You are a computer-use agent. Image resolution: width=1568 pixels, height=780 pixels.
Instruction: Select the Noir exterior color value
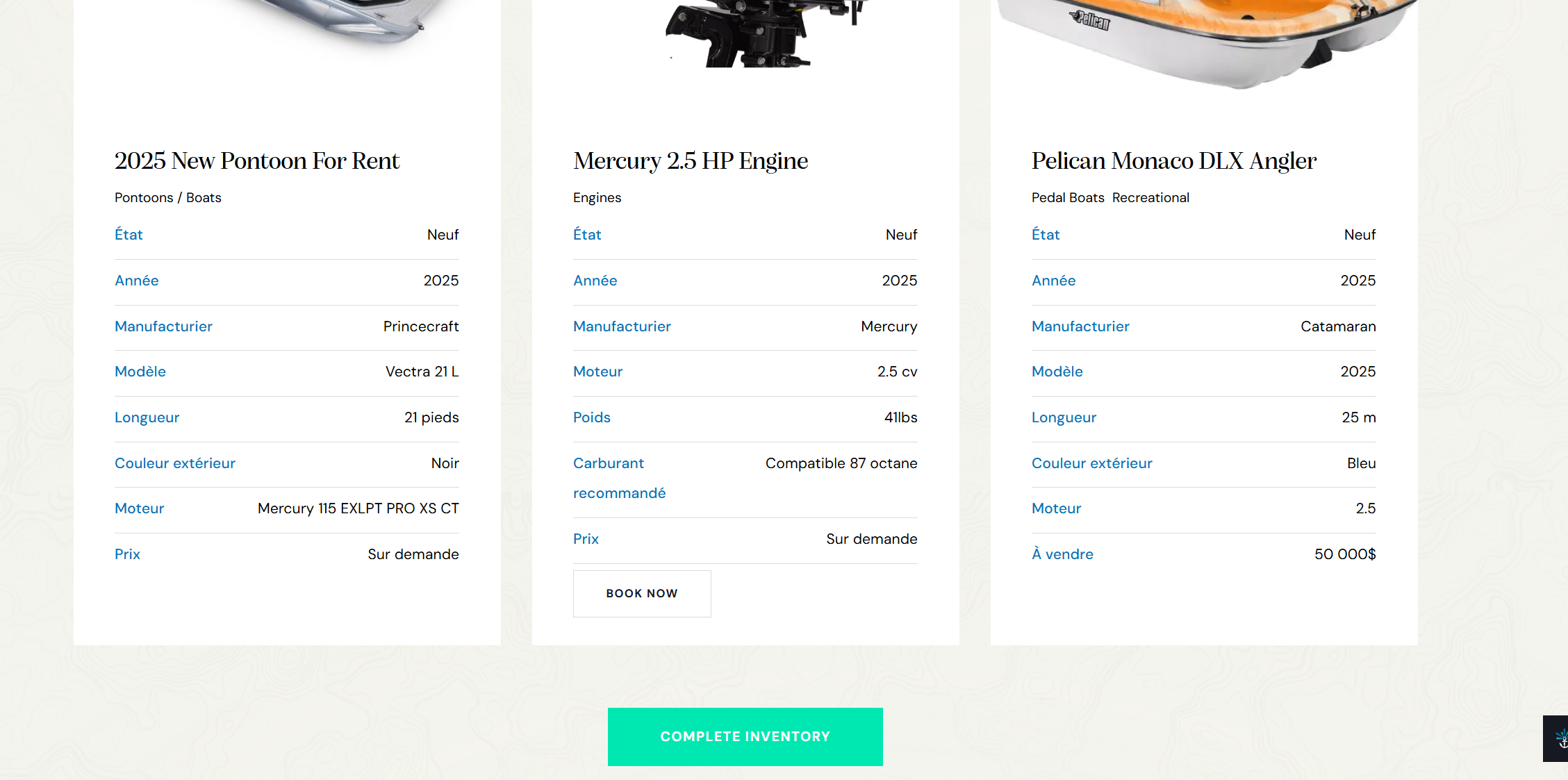[445, 463]
